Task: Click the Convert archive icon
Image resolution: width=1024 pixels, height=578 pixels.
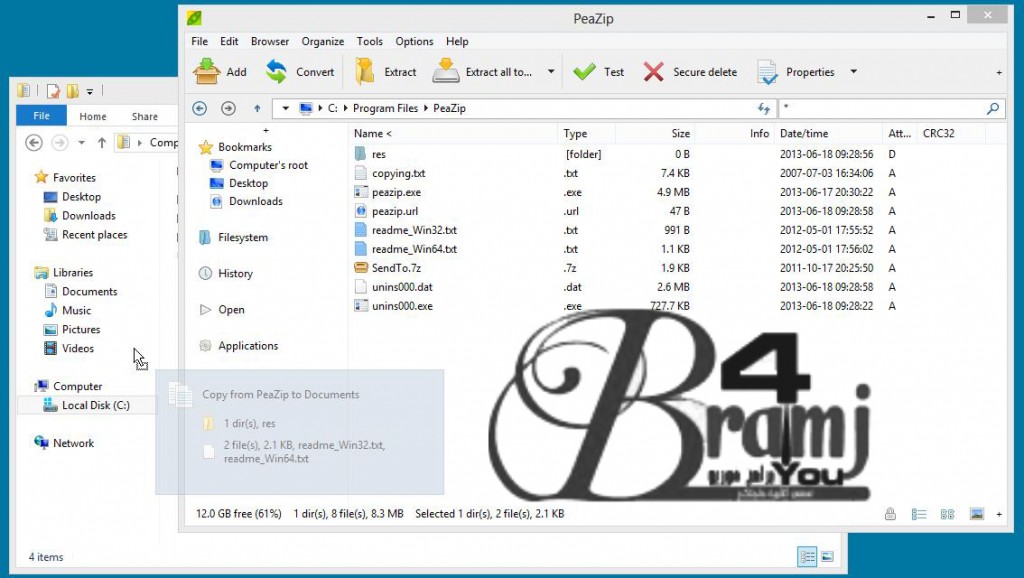Action: click(276, 71)
